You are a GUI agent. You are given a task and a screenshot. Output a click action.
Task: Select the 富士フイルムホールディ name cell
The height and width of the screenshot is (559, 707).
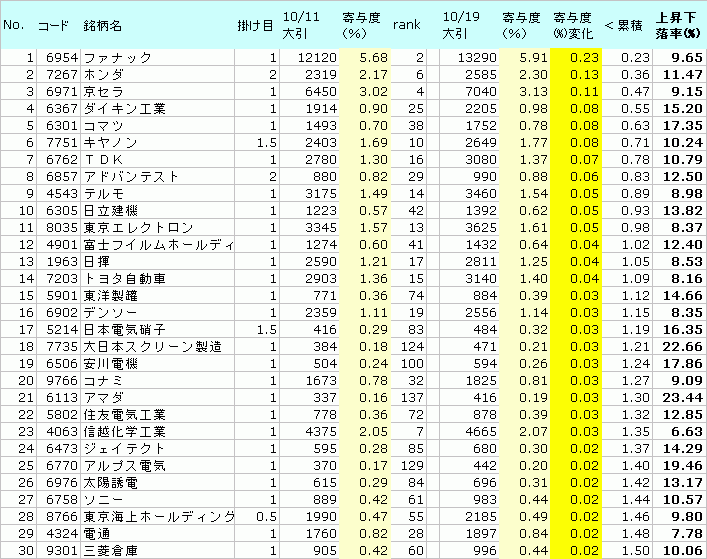[x=158, y=245]
